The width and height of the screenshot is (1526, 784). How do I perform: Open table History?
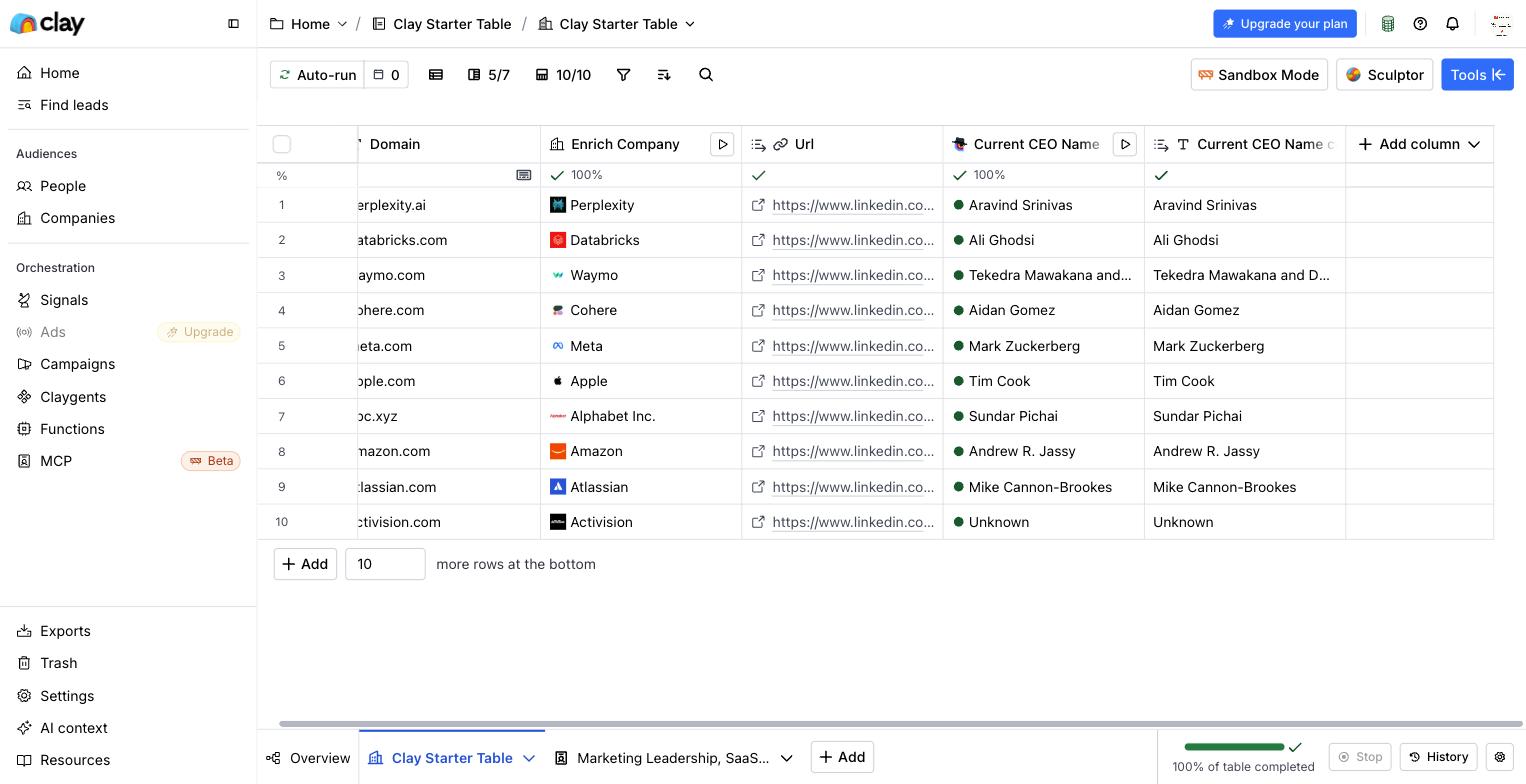coord(1439,757)
